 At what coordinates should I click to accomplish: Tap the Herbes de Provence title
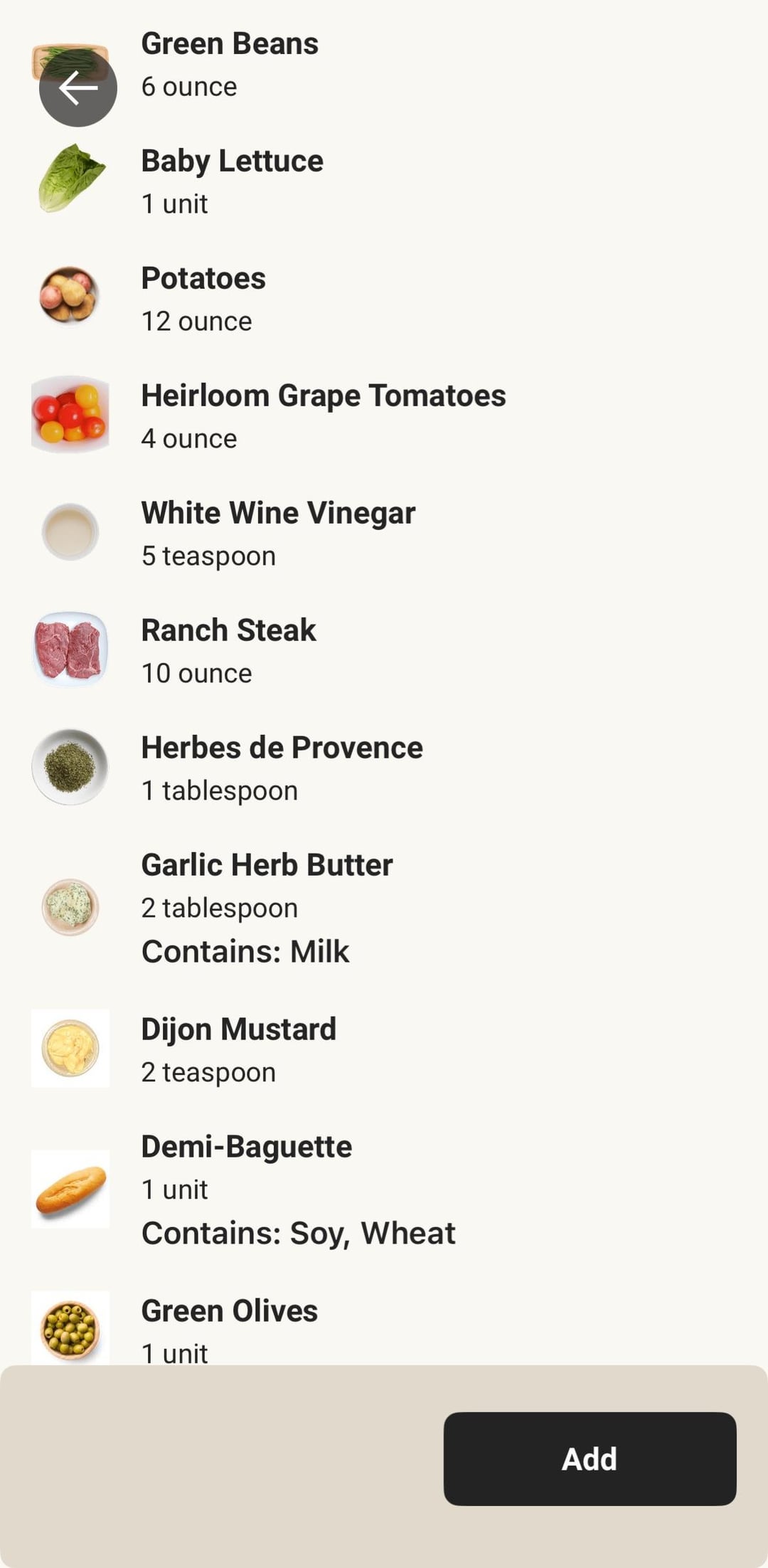pos(282,748)
